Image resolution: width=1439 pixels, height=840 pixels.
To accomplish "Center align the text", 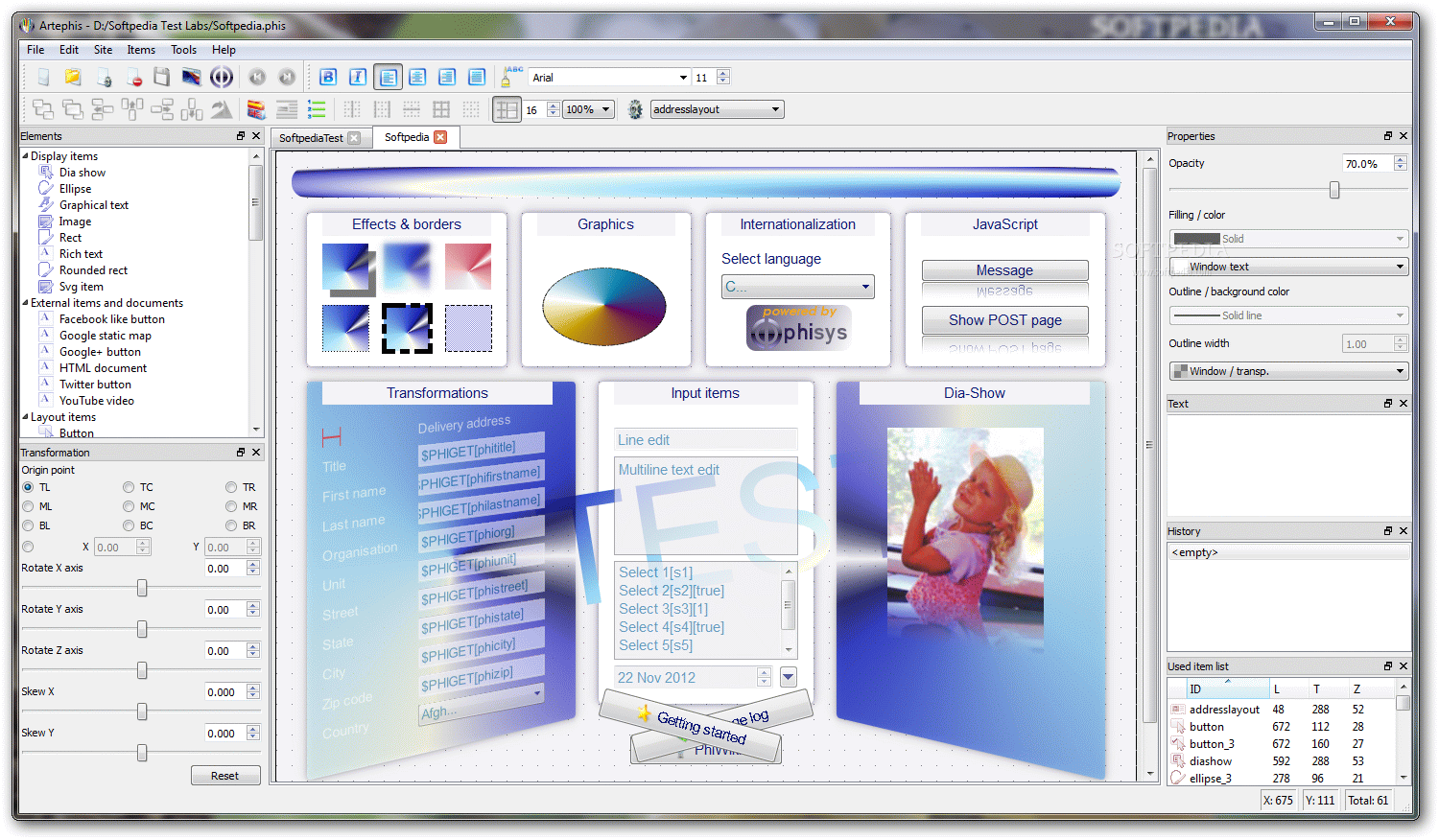I will (417, 78).
